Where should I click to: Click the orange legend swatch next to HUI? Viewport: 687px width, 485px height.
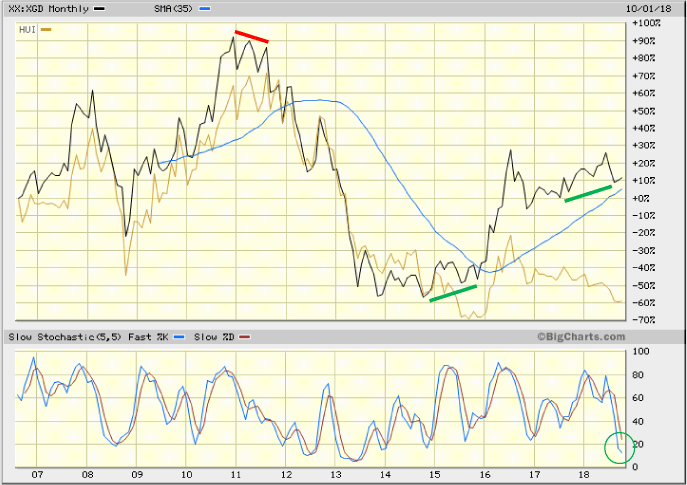(46, 30)
